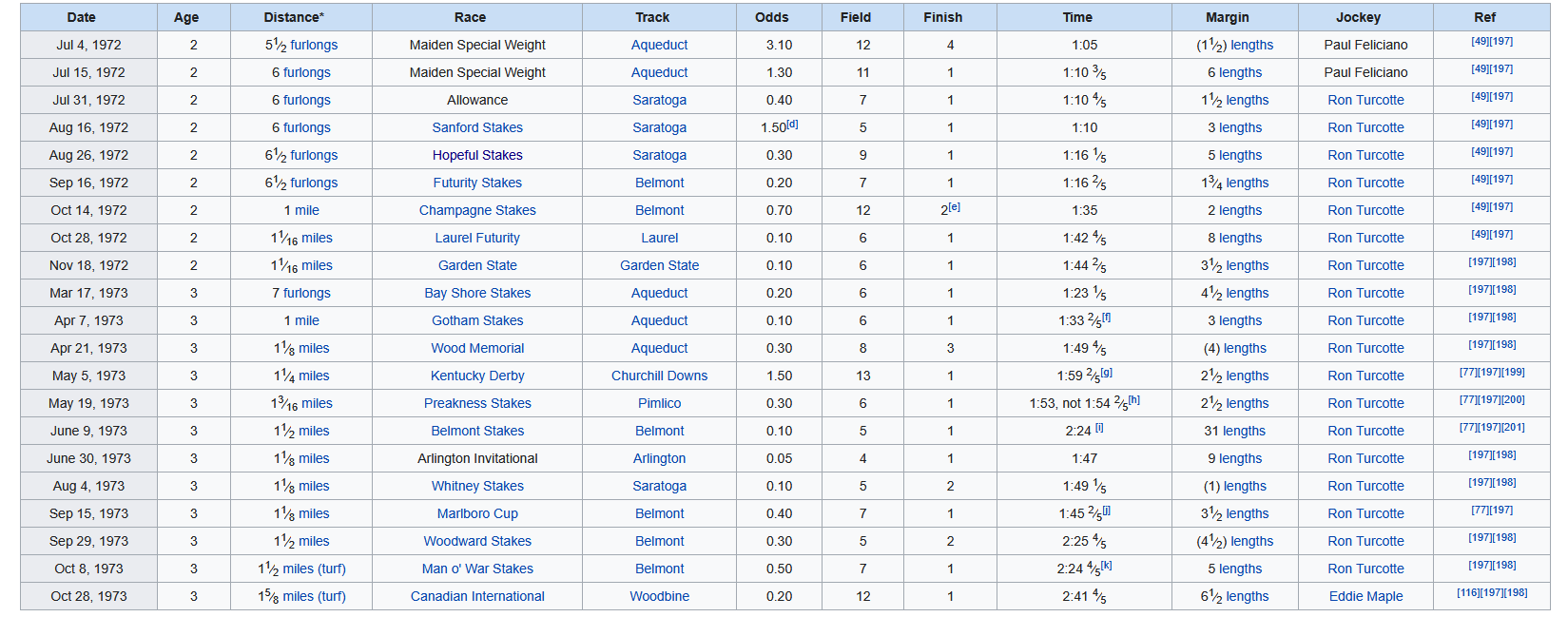This screenshot has height=617, width=1568.
Task: Open Saratoga track link in Jul 31, 1972 row
Action: coord(659,100)
